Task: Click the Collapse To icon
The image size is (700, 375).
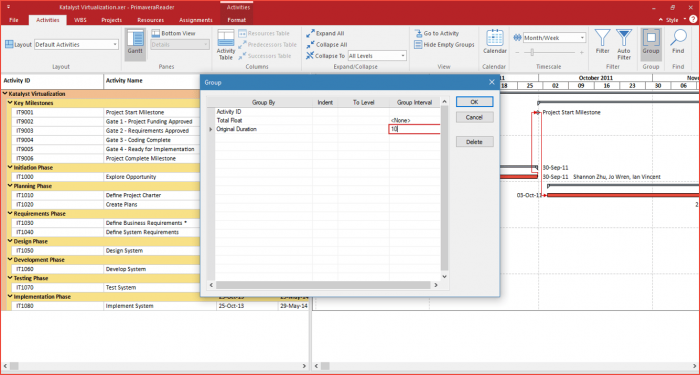Action: click(310, 56)
